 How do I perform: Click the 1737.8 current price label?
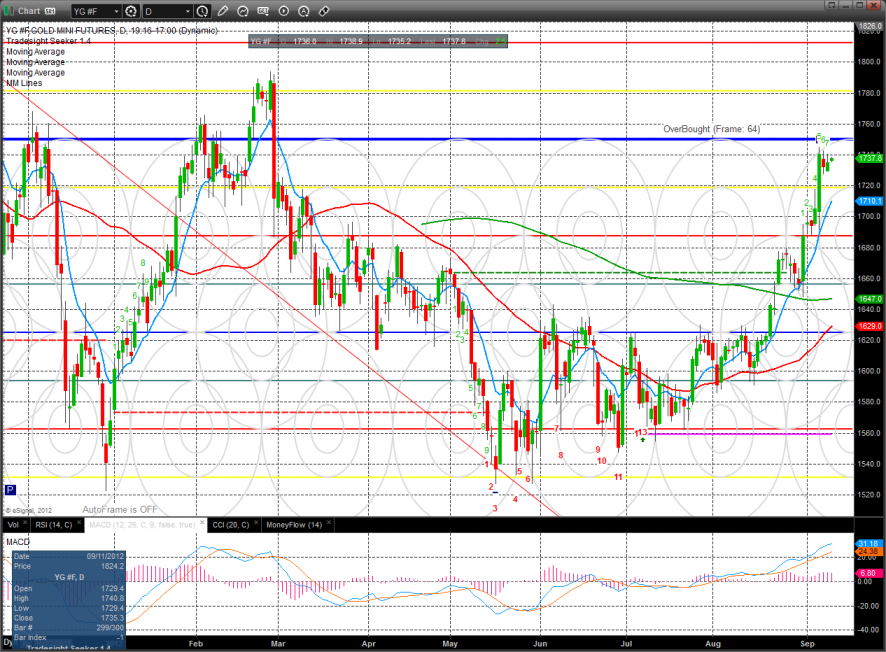(x=869, y=158)
